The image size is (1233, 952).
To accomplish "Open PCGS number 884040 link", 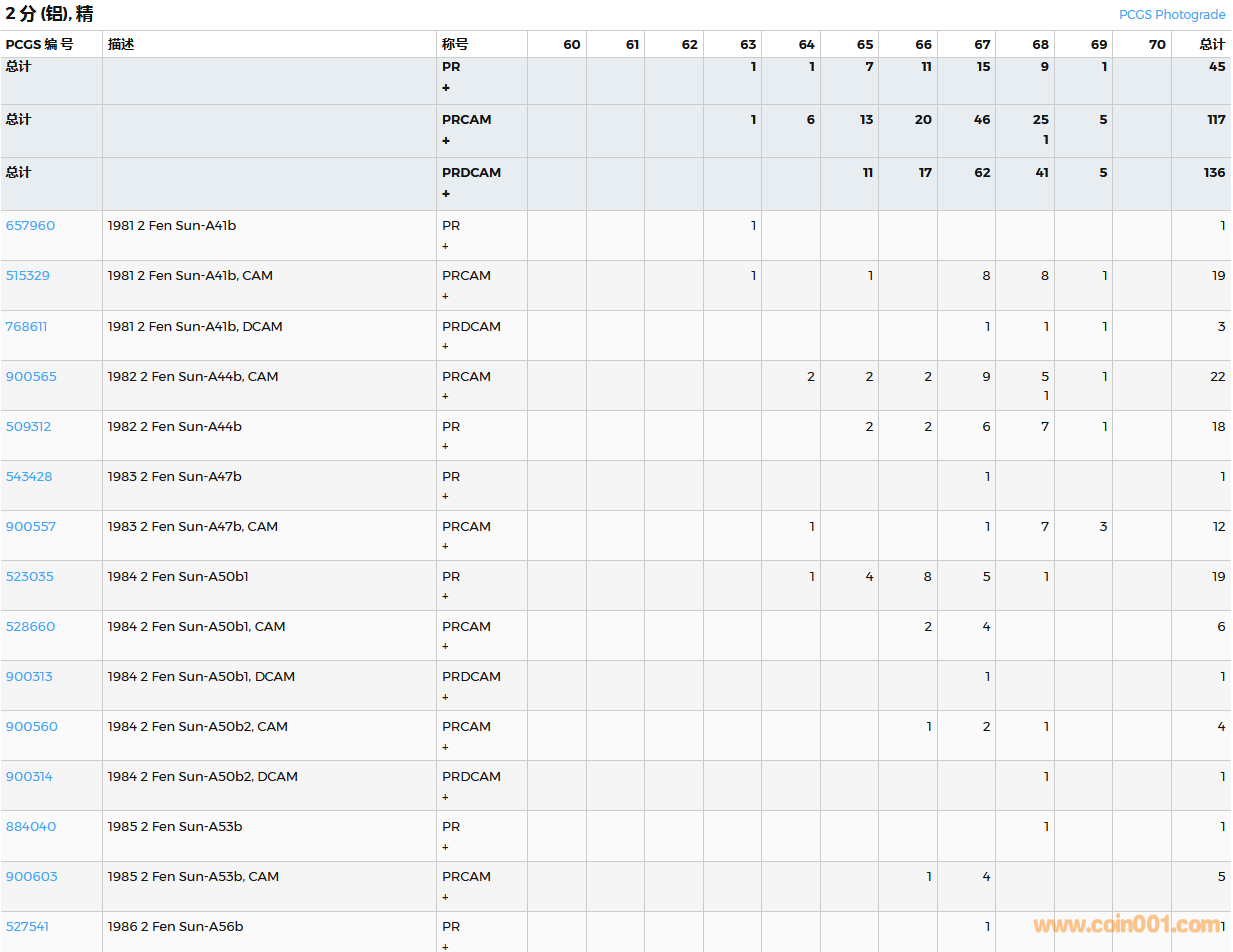I will pos(31,827).
